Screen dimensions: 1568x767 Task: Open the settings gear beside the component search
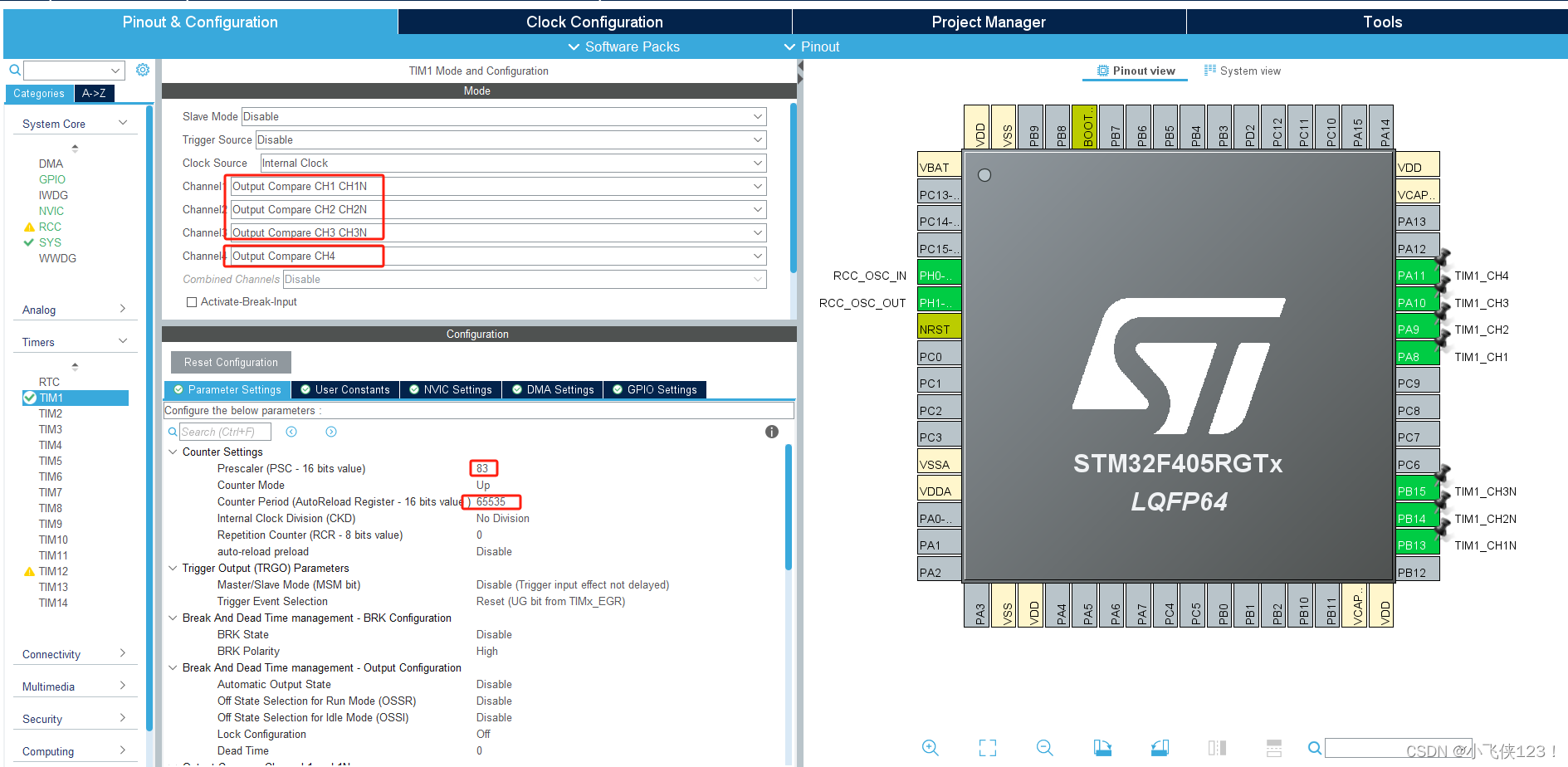[142, 70]
